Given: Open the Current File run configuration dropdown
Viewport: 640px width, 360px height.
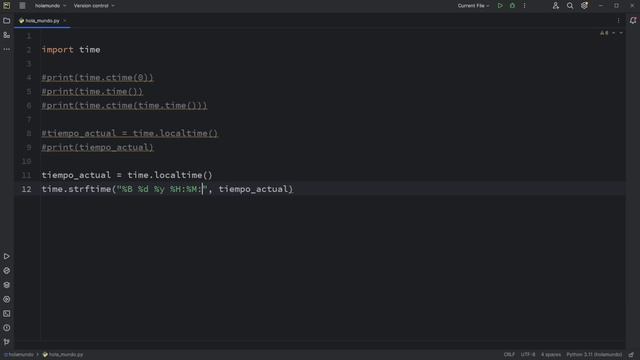Looking at the screenshot, I should point(473,6).
